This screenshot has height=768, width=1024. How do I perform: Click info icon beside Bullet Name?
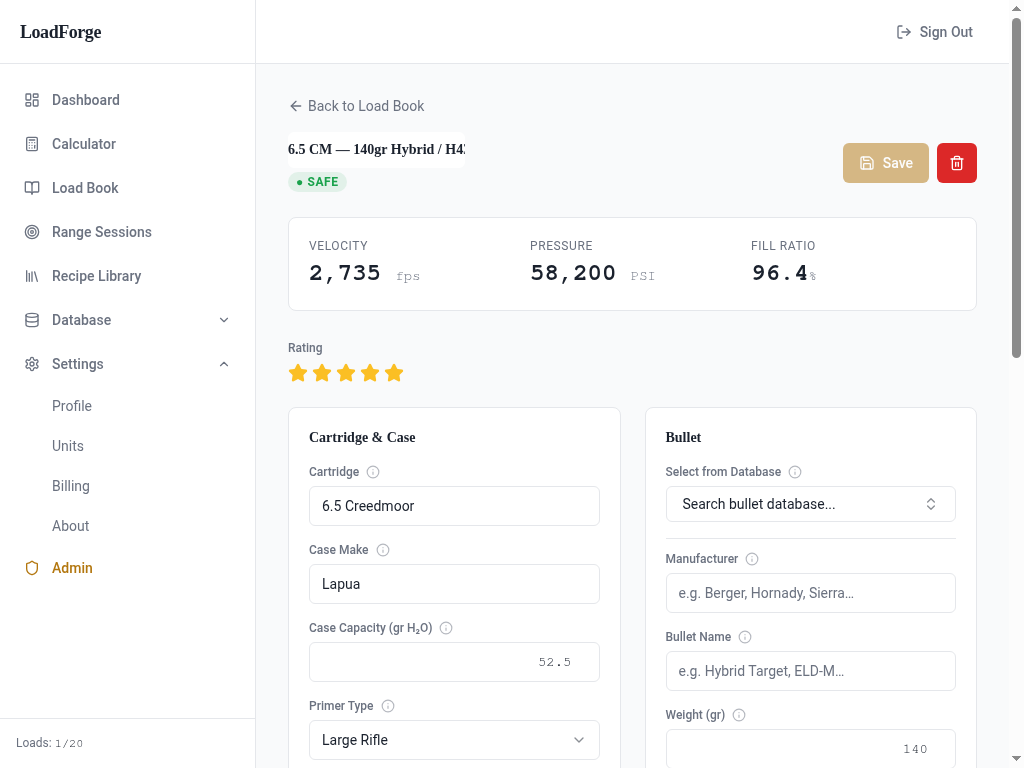click(x=744, y=637)
